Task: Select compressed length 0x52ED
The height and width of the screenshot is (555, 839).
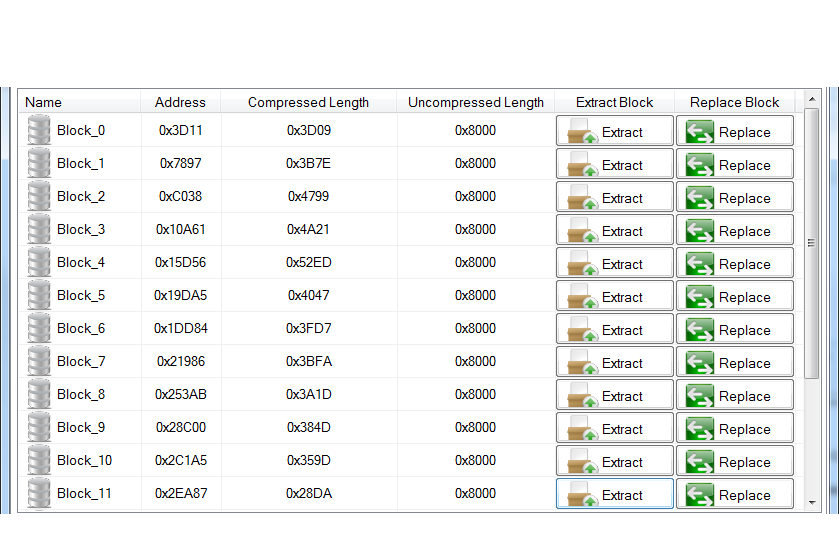Action: point(308,262)
